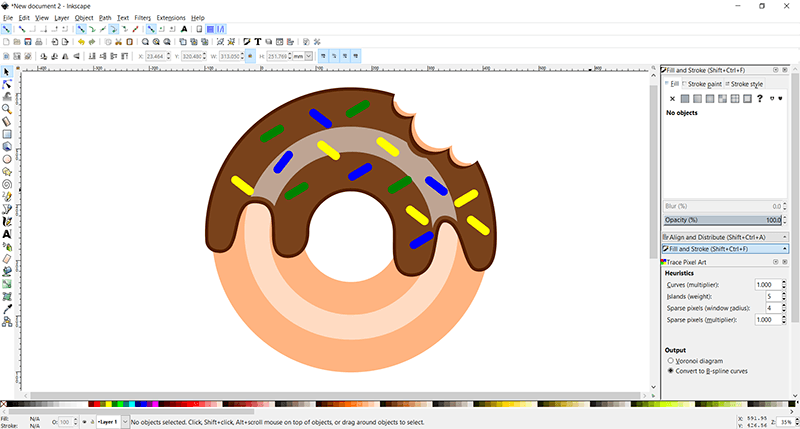Pick the yellow swatch in the palette

coord(108,404)
